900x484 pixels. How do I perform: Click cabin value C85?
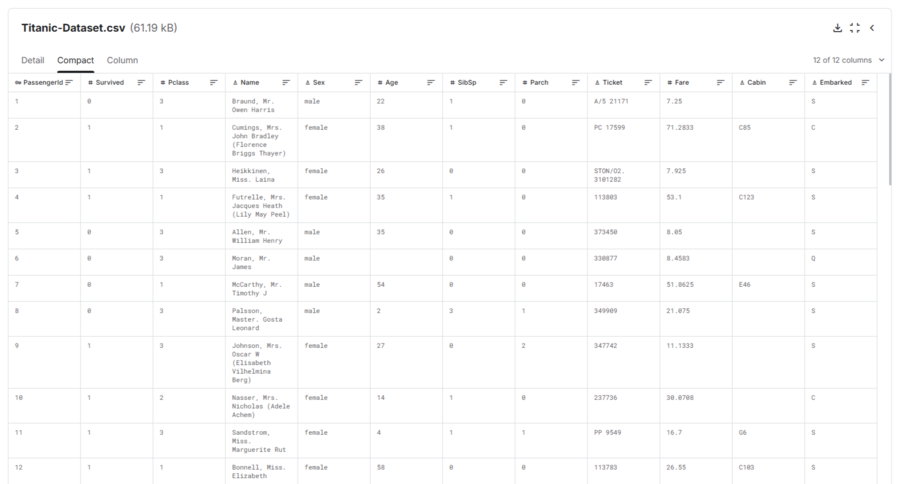[x=744, y=127]
